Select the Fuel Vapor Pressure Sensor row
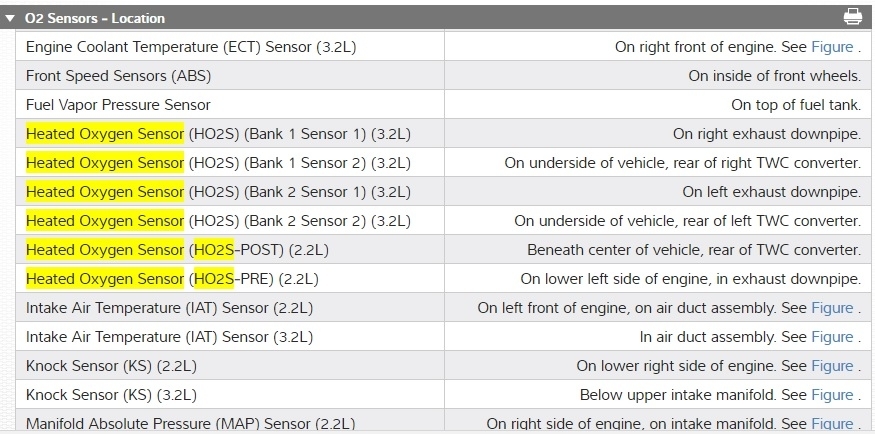The image size is (875, 434). coord(118,105)
